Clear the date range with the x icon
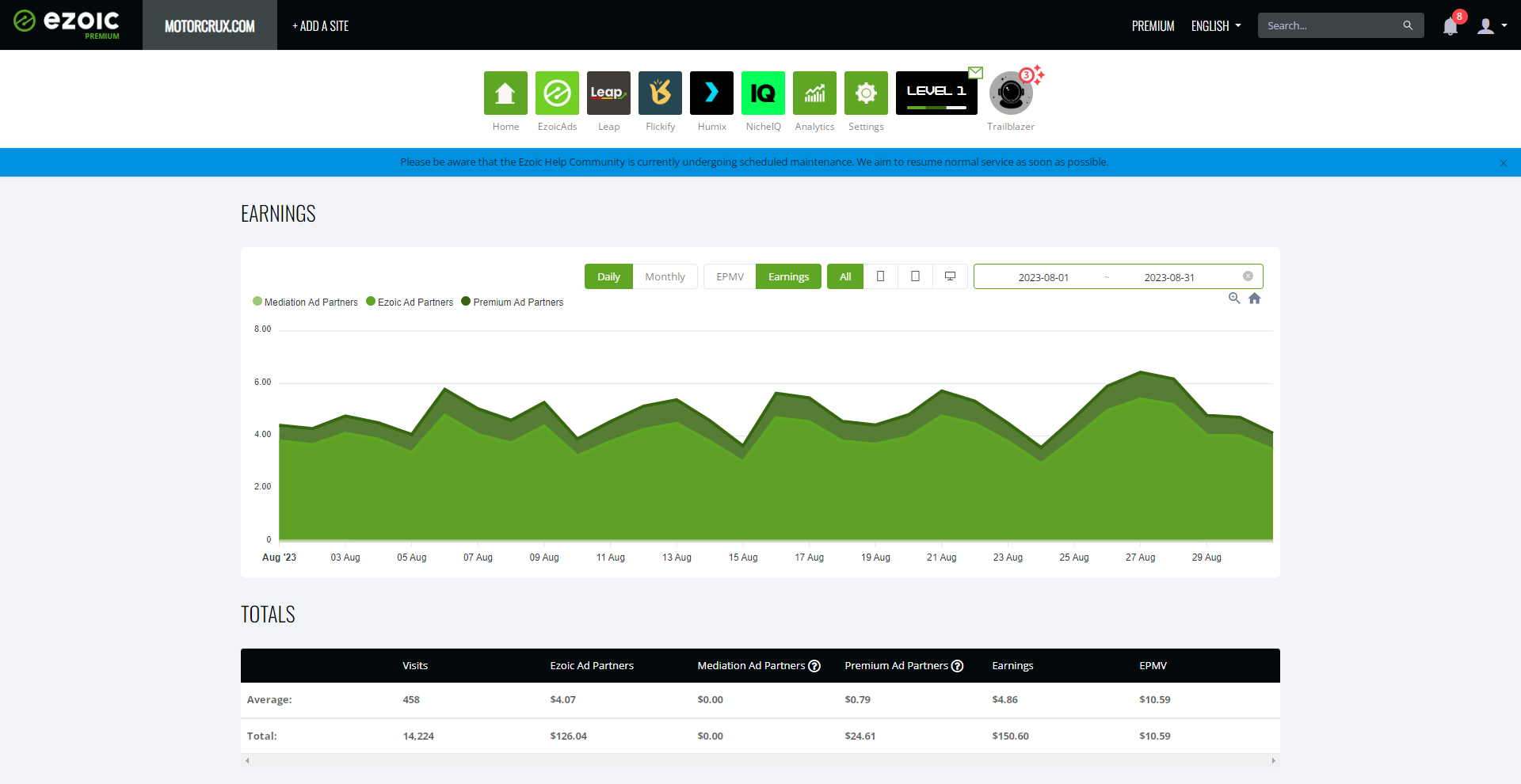The height and width of the screenshot is (784, 1521). point(1248,276)
